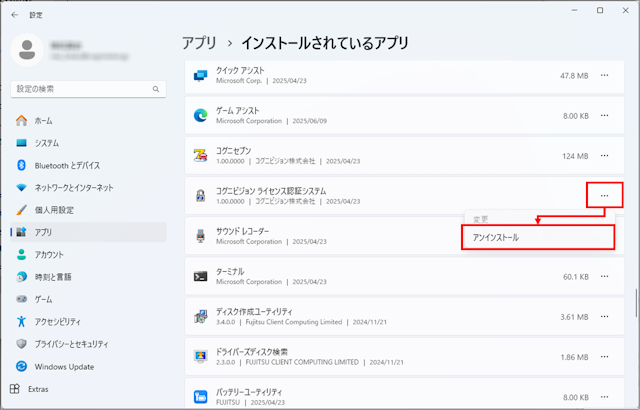The image size is (640, 410).
Task: Open アカウント settings
Action: (x=88, y=255)
